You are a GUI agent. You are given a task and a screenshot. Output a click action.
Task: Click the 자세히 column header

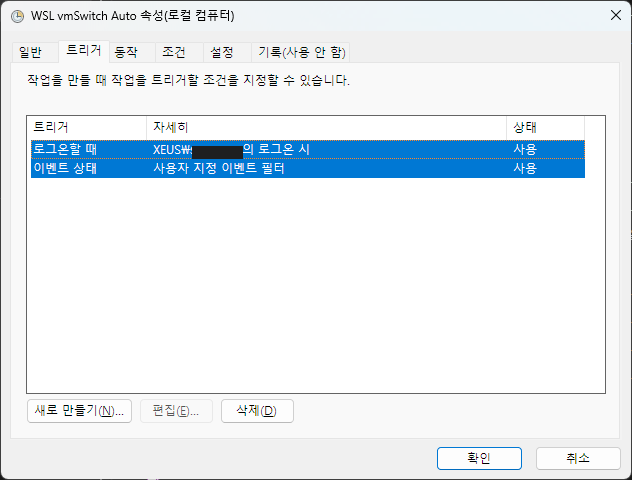(x=326, y=127)
